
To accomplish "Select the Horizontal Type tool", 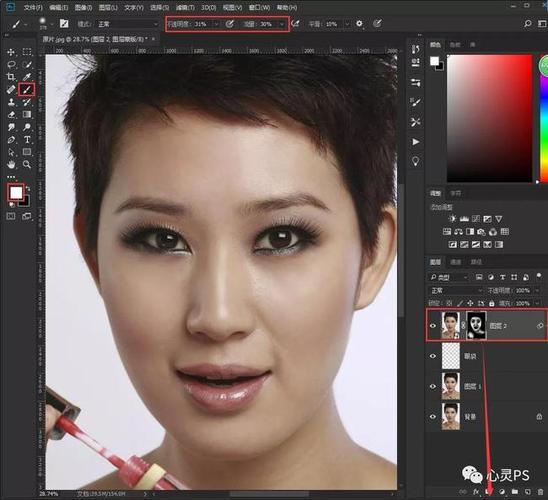I will click(x=27, y=140).
